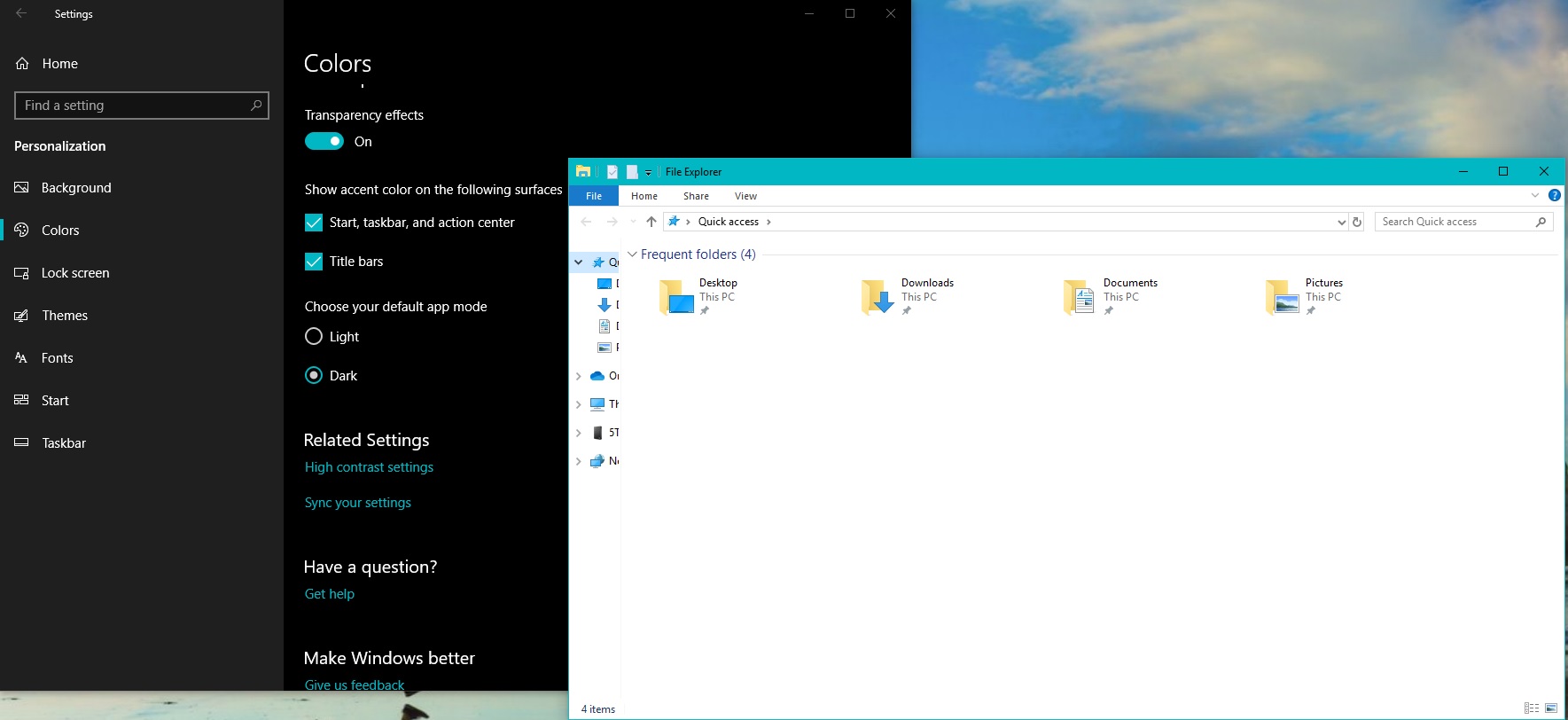Image resolution: width=1568 pixels, height=720 pixels.
Task: Select Downloads in the navigation pane
Action: pos(608,305)
